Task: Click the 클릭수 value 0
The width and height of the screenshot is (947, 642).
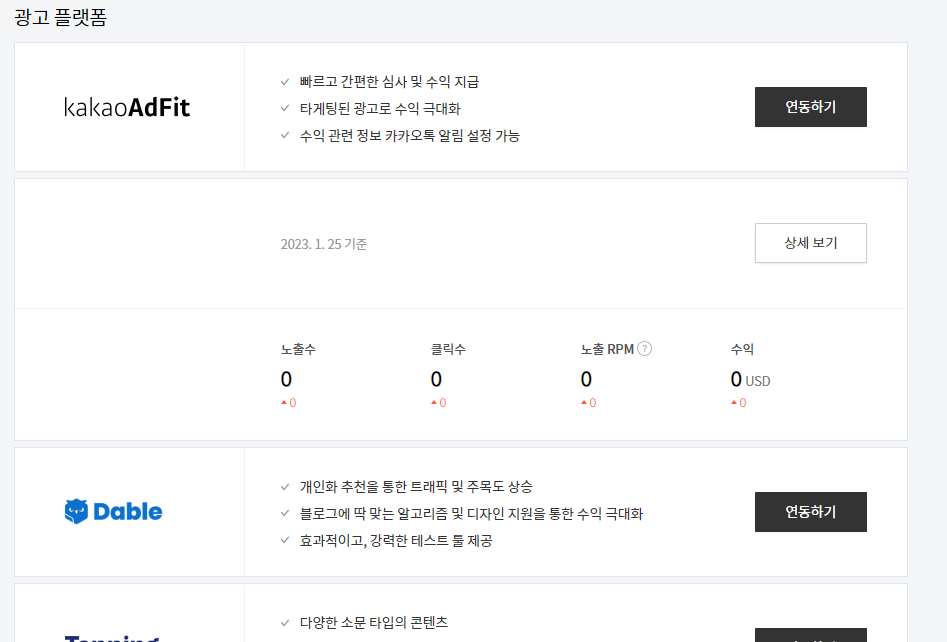Action: pyautogui.click(x=436, y=379)
